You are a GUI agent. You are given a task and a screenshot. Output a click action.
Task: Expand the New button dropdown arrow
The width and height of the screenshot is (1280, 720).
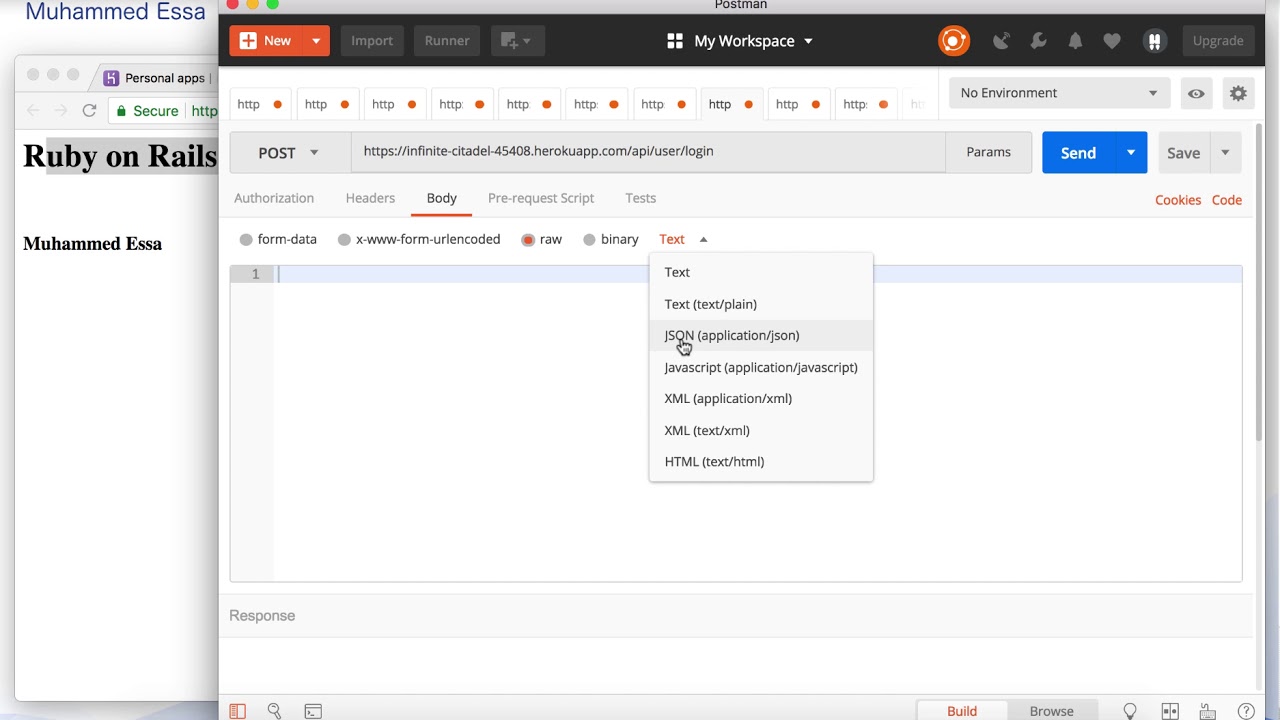(x=316, y=41)
